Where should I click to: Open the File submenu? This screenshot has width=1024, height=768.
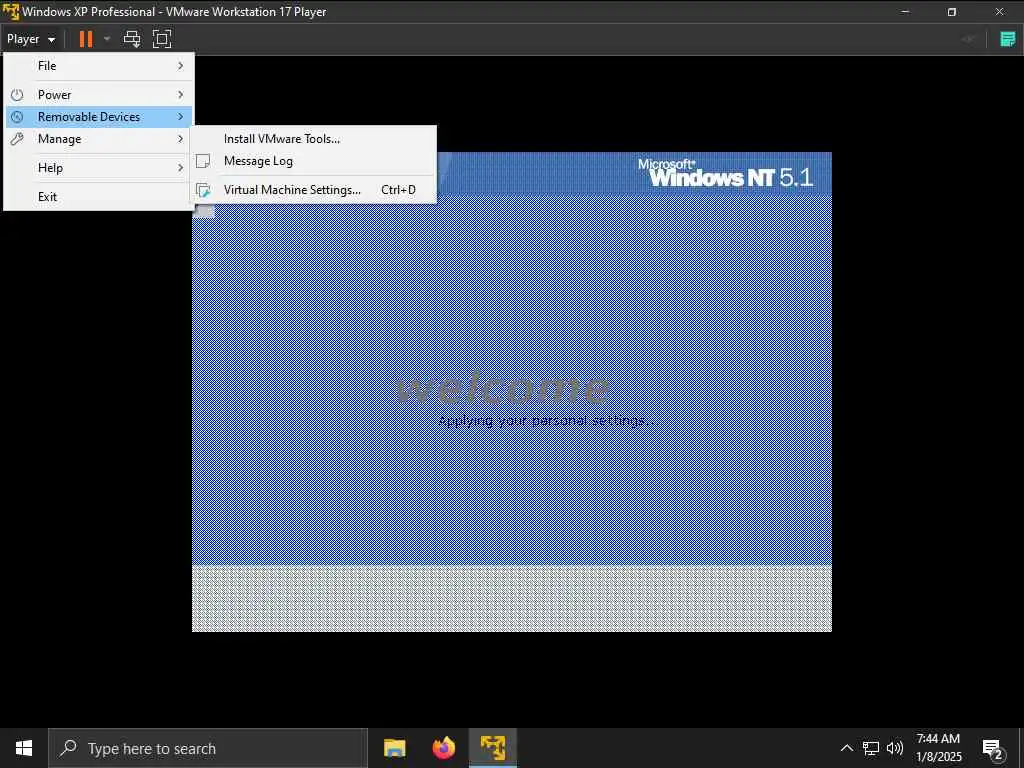(x=98, y=66)
